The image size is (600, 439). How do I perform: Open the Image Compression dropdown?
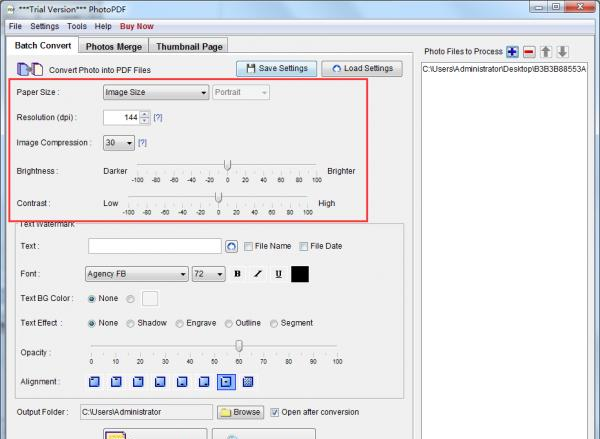click(x=119, y=143)
